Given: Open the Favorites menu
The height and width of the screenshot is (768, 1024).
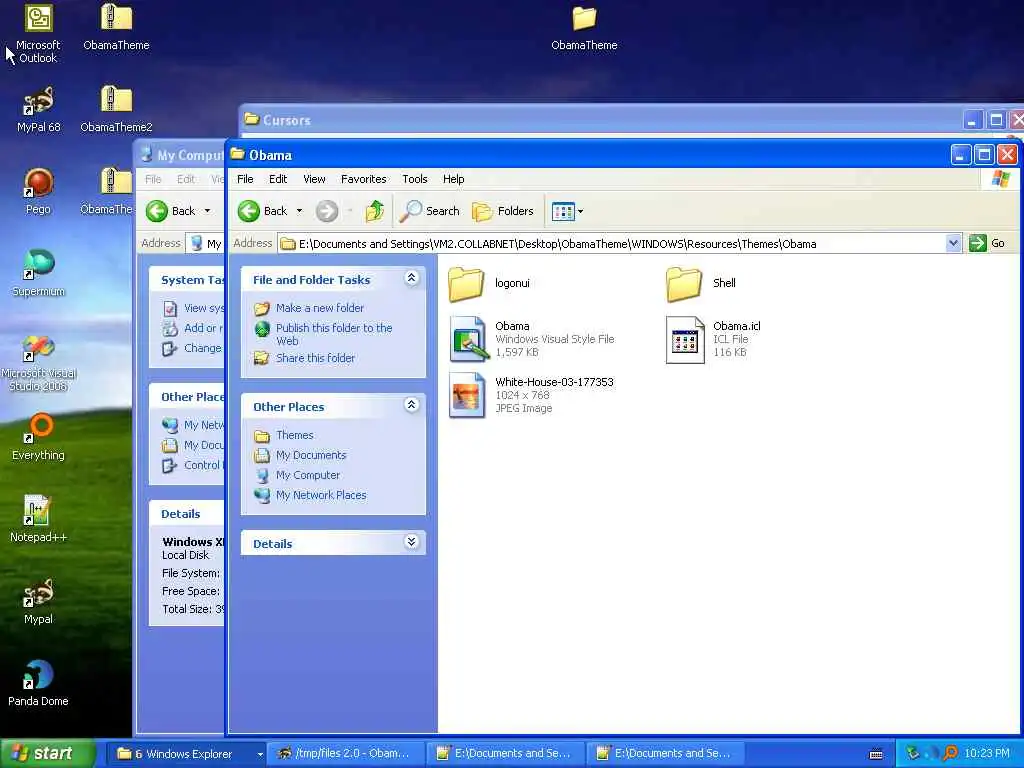Looking at the screenshot, I should click(x=364, y=179).
